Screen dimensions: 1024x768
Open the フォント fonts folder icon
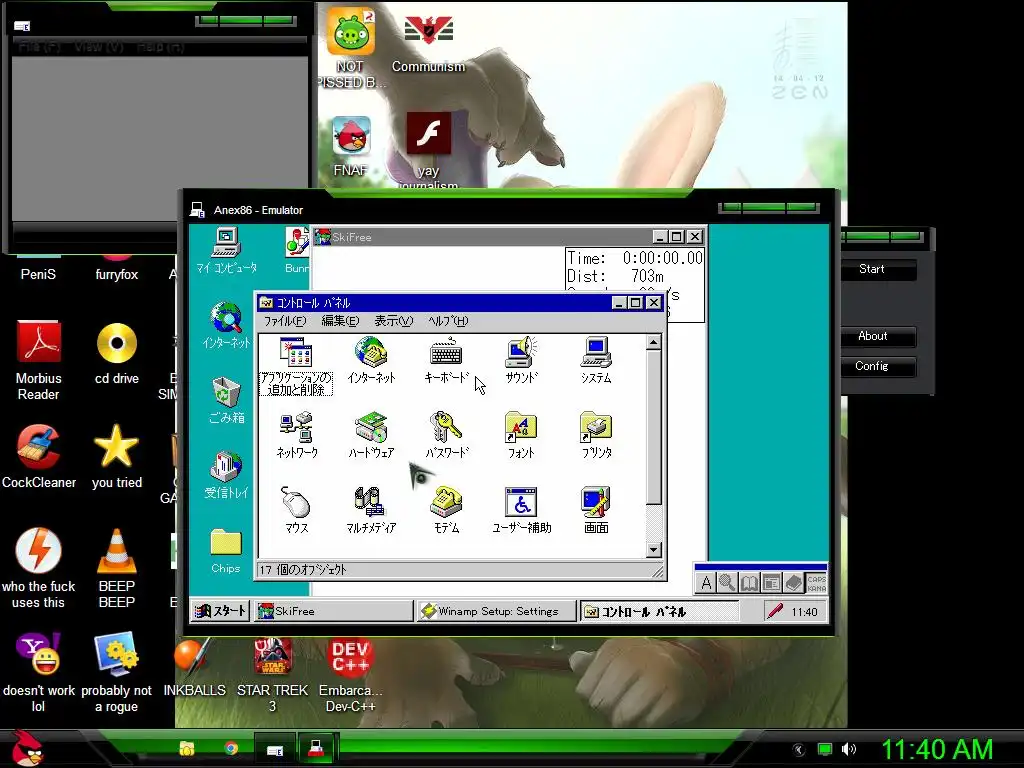[x=521, y=435]
